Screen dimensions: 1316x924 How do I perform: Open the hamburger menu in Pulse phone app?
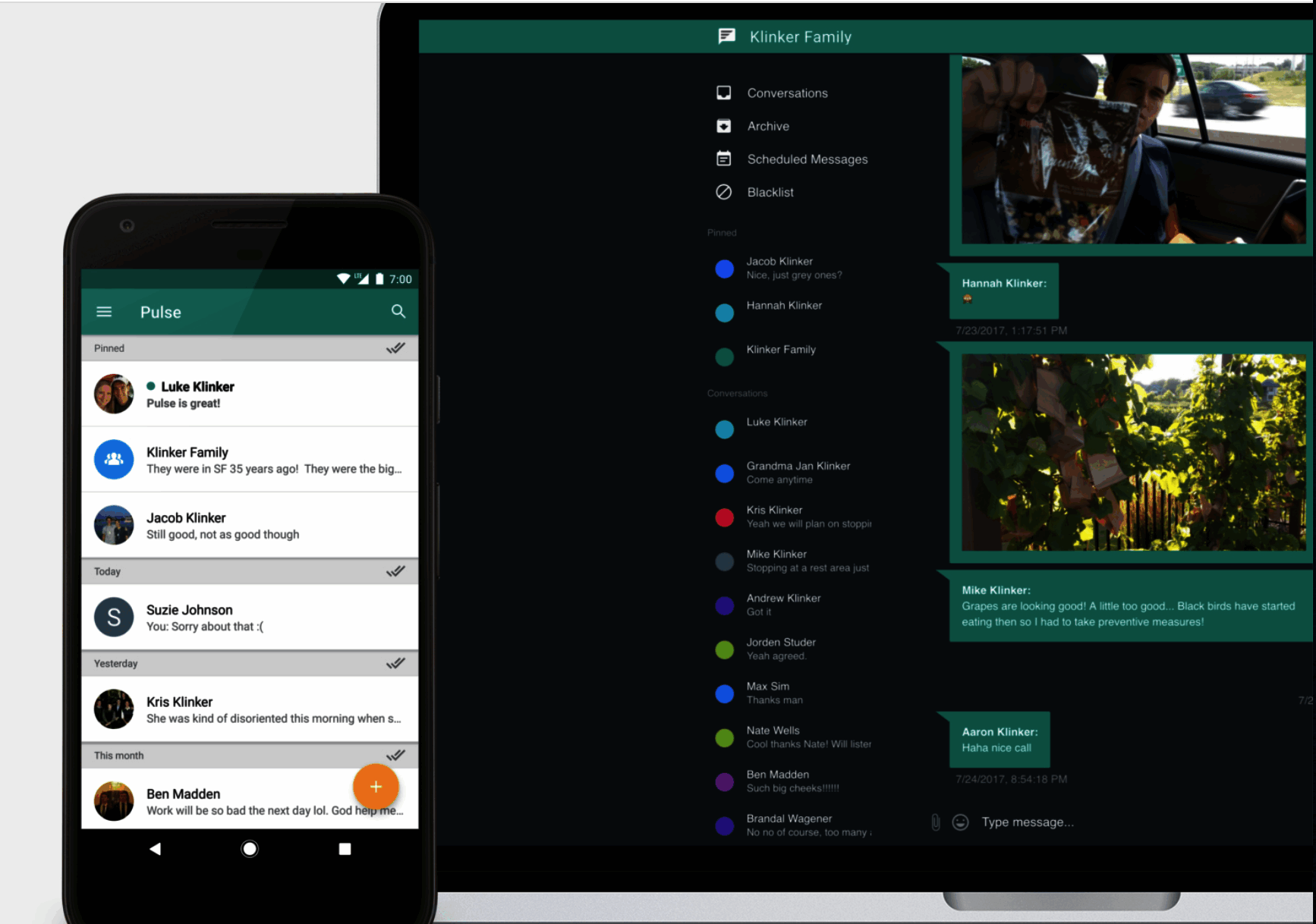[104, 312]
